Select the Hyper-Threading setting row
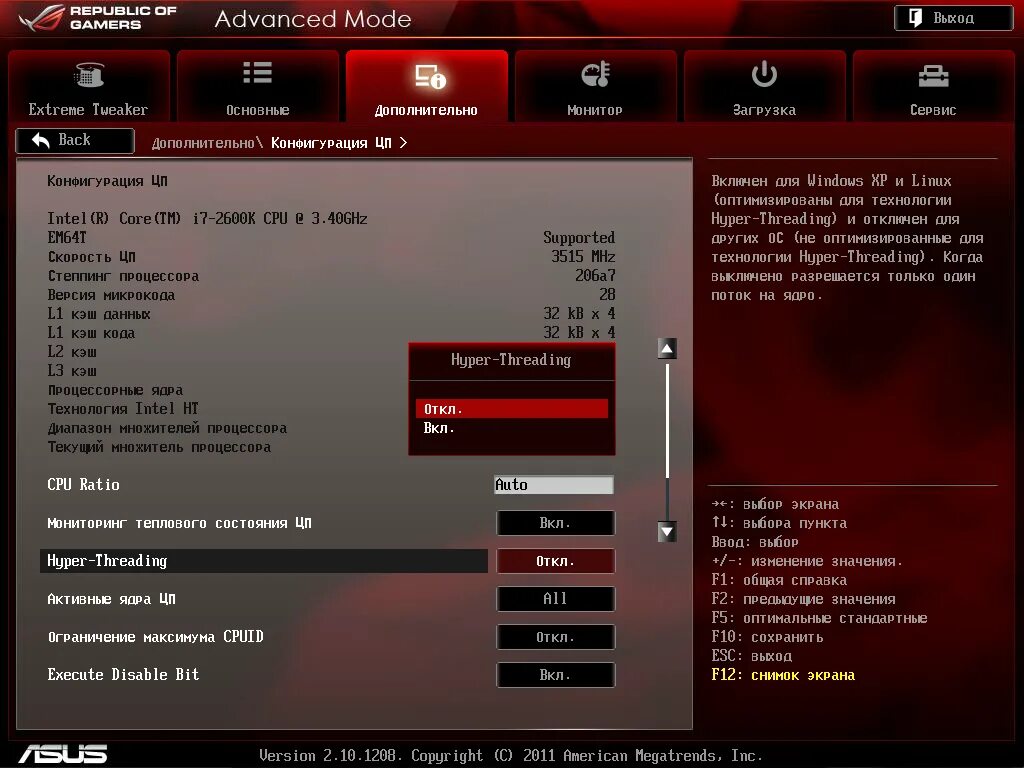1024x768 pixels. pos(264,561)
